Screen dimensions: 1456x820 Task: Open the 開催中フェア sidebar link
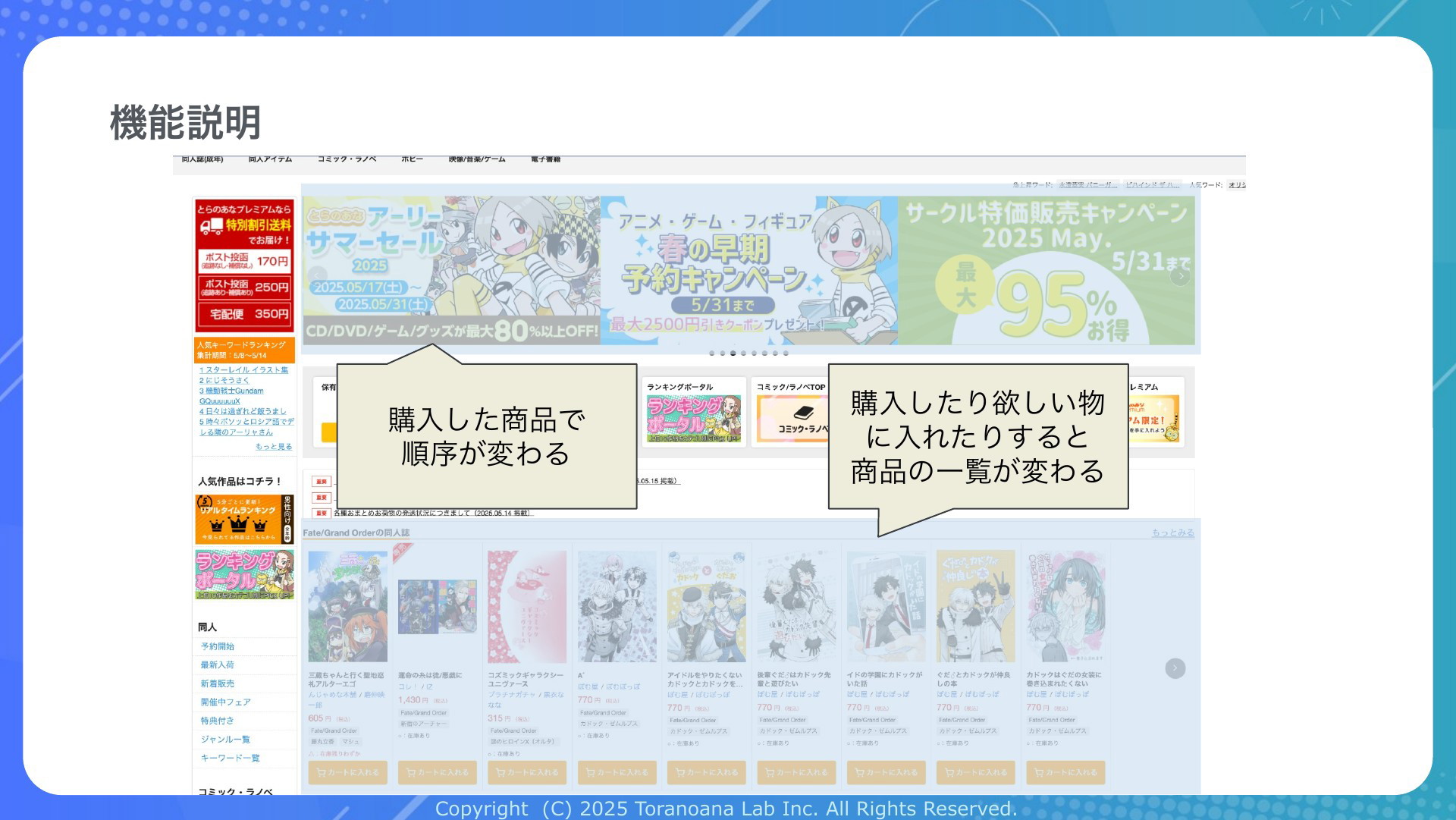point(225,702)
